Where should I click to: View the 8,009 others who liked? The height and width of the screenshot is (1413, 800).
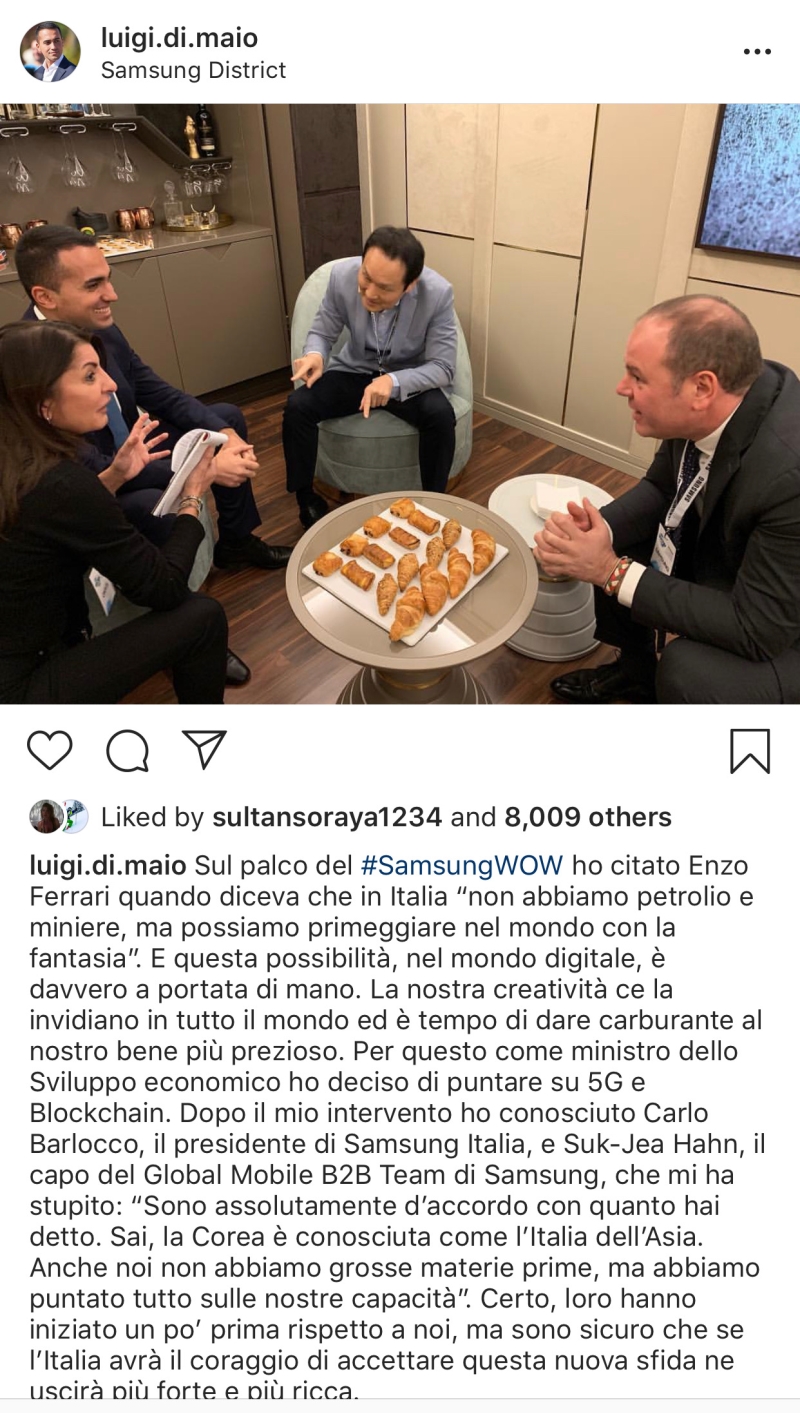588,817
